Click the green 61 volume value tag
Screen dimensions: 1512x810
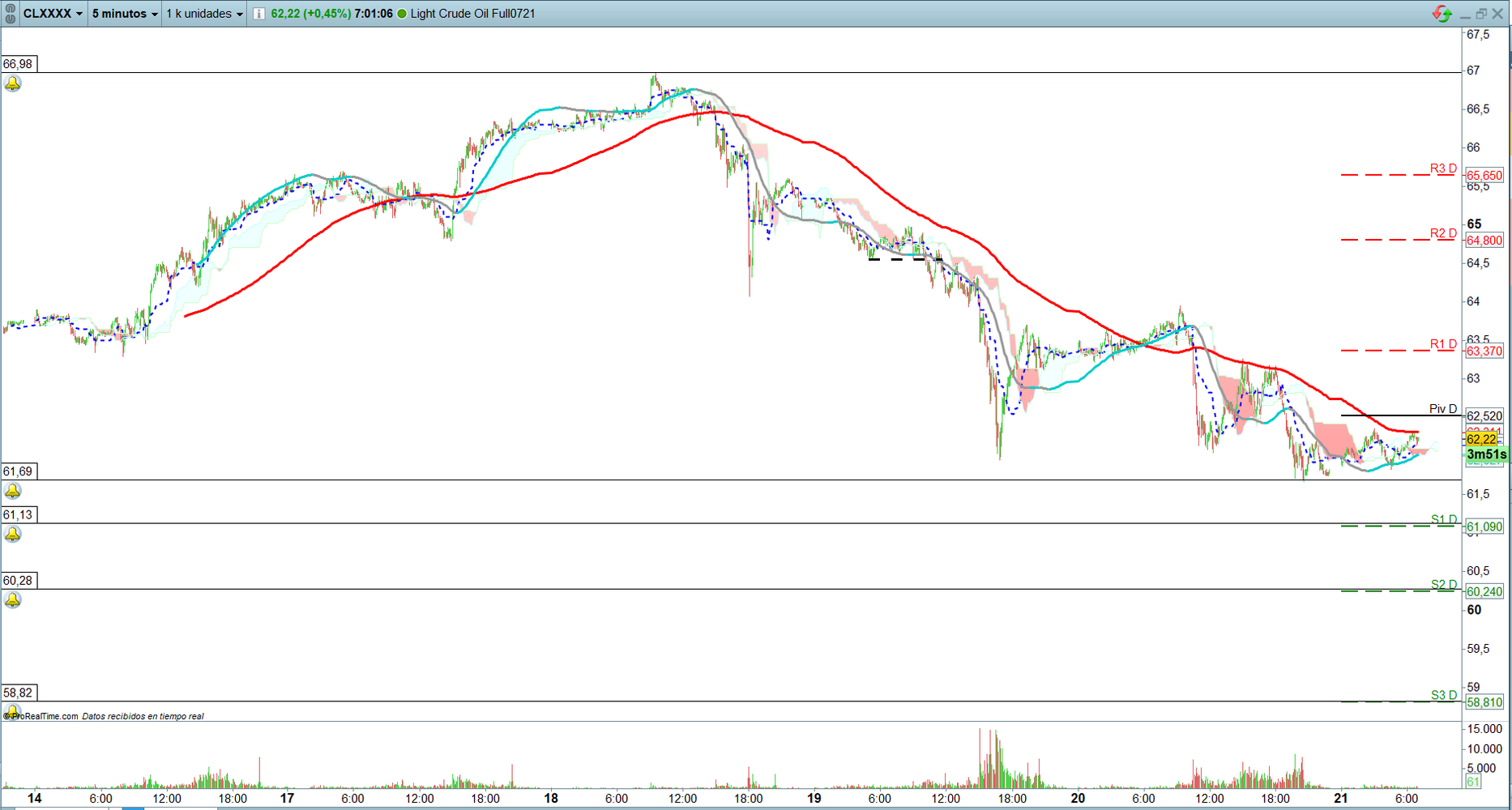click(1473, 782)
